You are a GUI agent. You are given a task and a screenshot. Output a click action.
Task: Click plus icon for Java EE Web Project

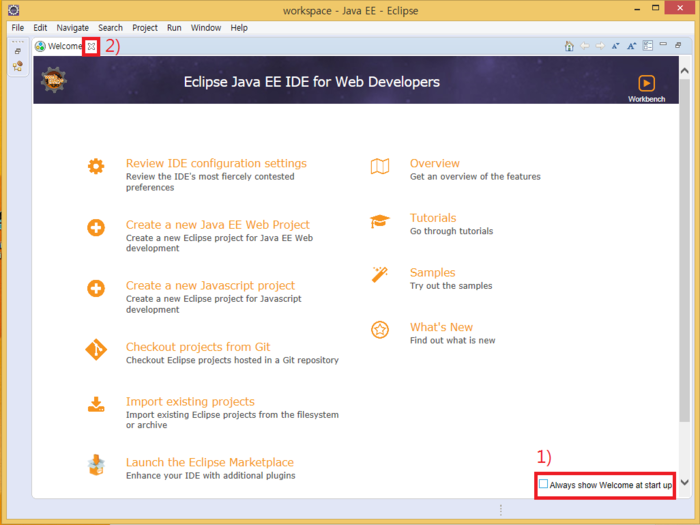(x=96, y=228)
